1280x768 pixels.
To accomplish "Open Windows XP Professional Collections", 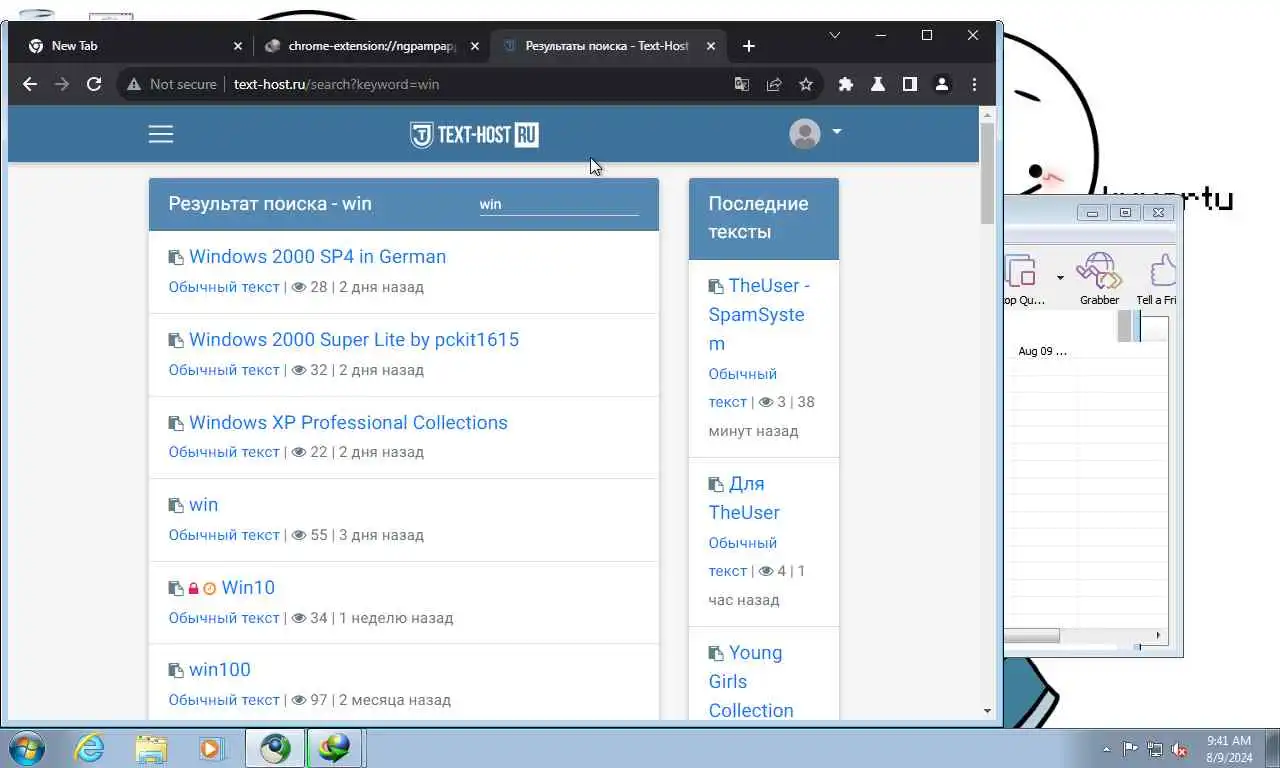I will click(x=348, y=423).
